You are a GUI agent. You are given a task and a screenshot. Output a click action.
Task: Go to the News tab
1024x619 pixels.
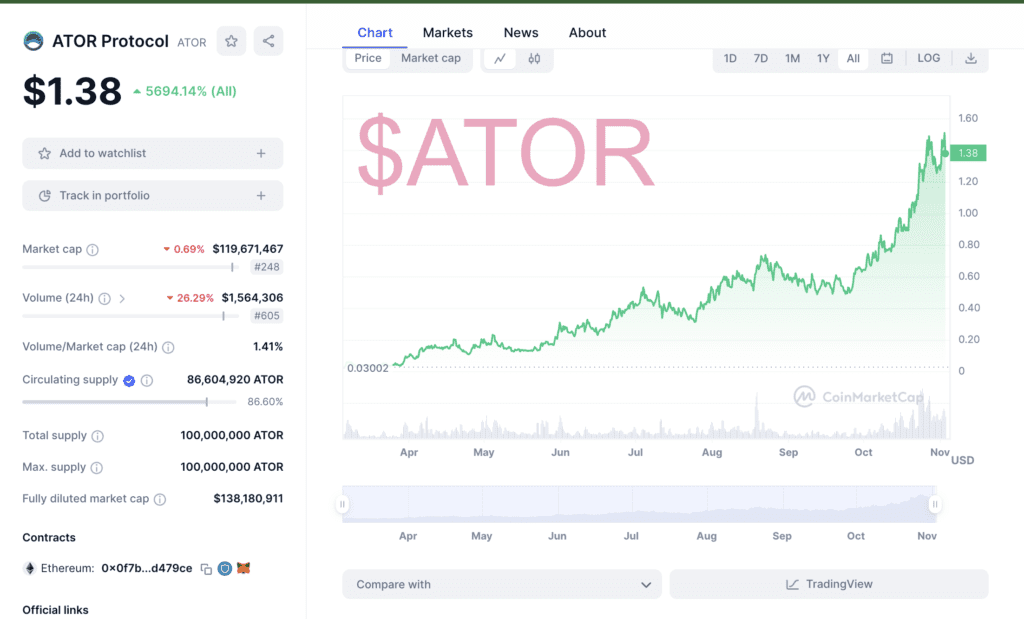pos(521,33)
